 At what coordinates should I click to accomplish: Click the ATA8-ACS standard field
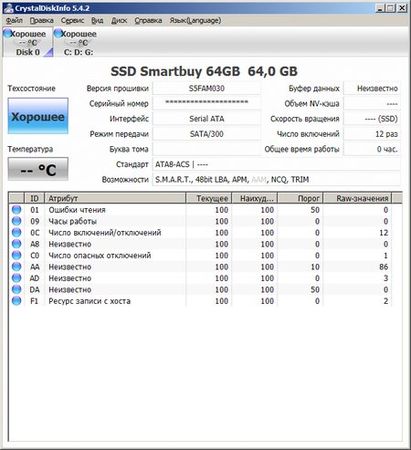pyautogui.click(x=276, y=164)
